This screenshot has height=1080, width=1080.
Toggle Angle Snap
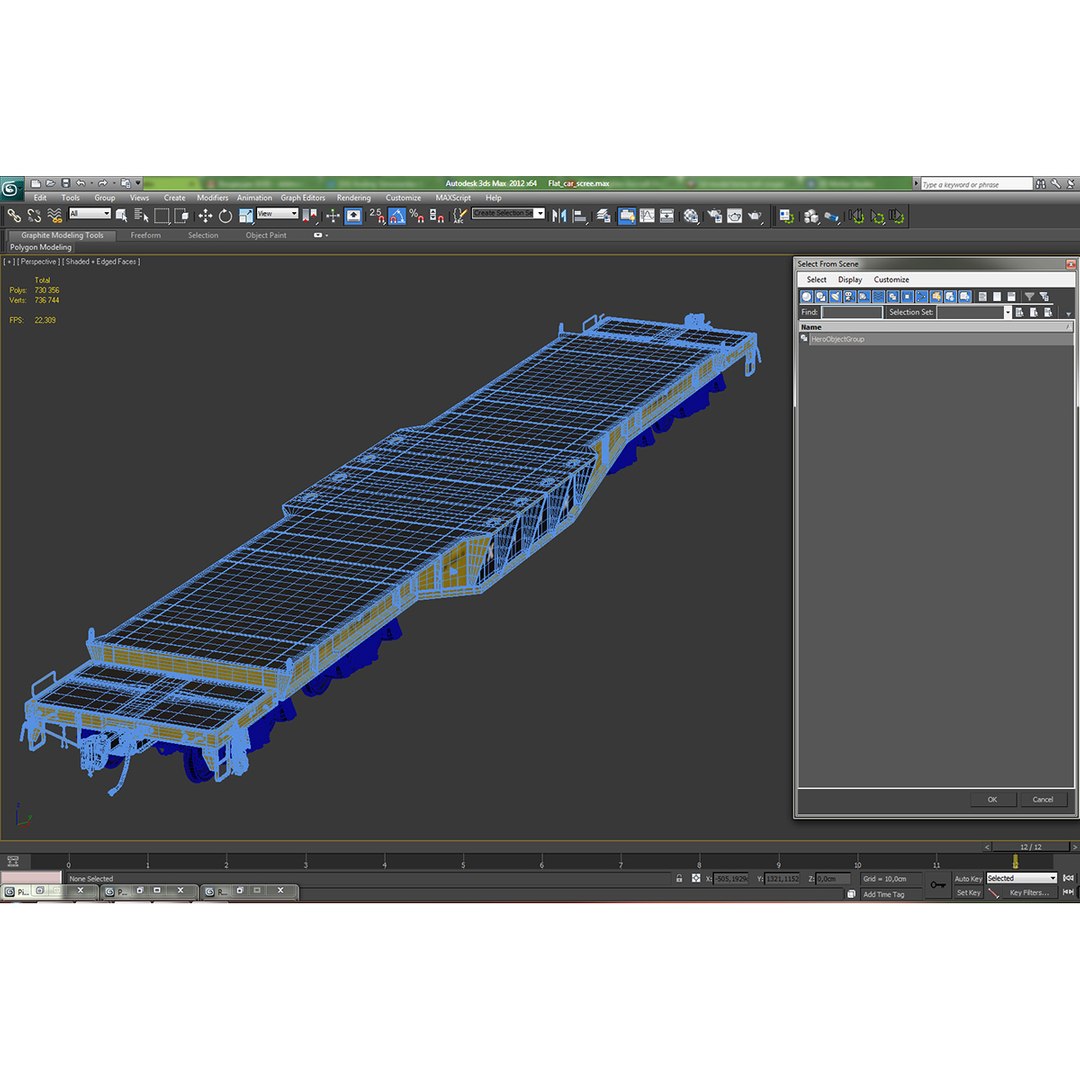[x=397, y=216]
